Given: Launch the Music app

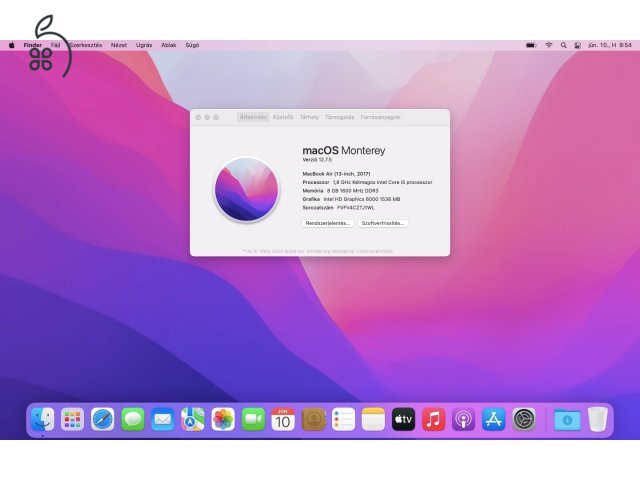Looking at the screenshot, I should point(433,419).
